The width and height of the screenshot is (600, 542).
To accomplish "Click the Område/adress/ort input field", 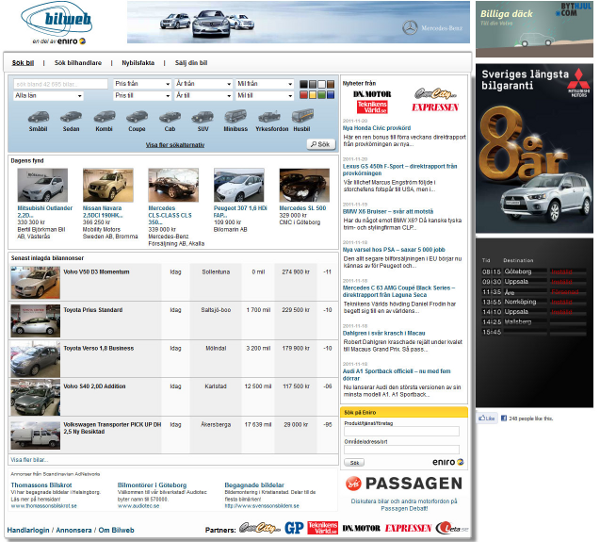I will click(x=402, y=449).
